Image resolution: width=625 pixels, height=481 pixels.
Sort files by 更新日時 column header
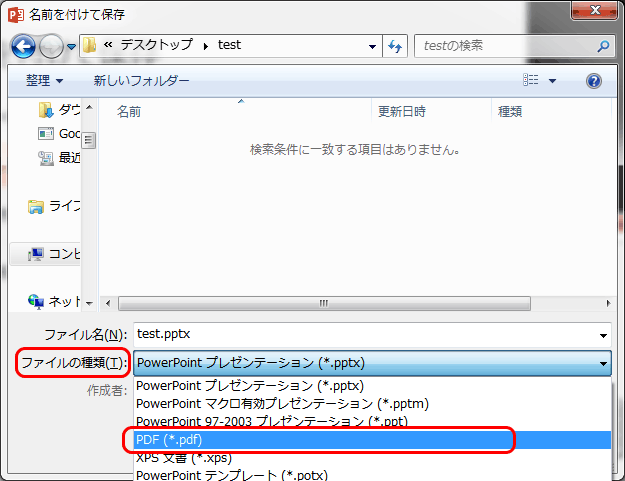click(x=401, y=112)
